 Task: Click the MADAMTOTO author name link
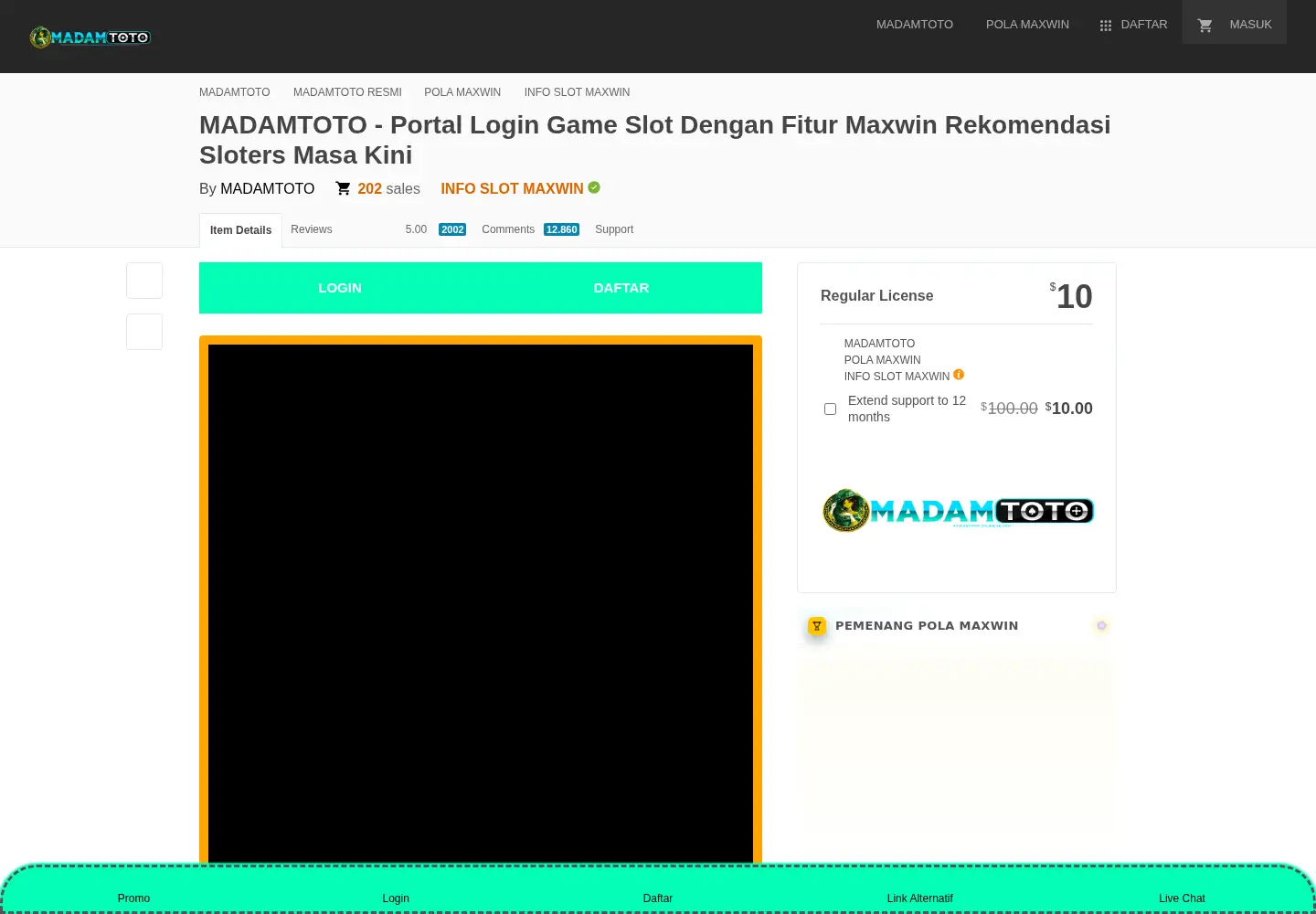pyautogui.click(x=267, y=188)
